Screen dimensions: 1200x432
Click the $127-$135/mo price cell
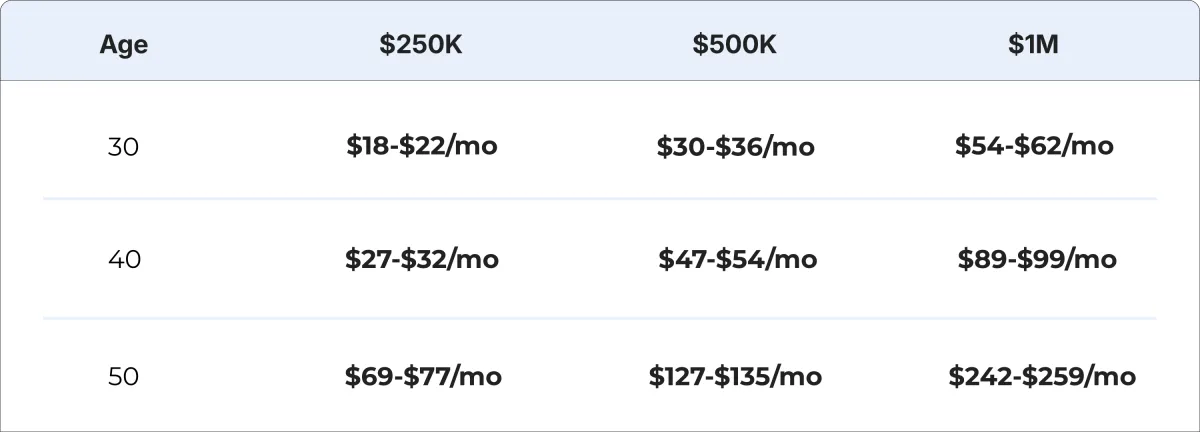click(x=735, y=377)
